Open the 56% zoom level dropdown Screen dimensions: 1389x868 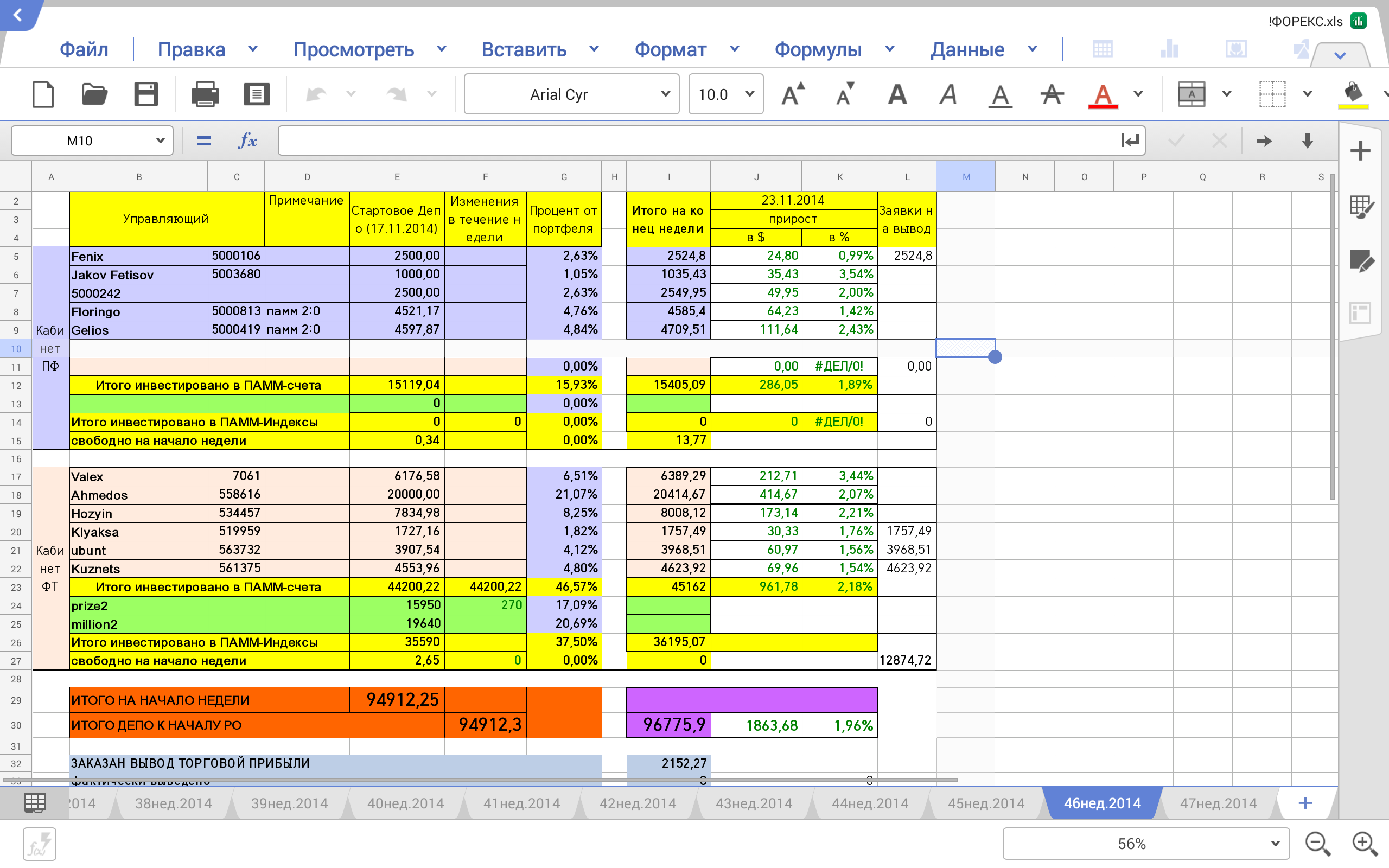pyautogui.click(x=1145, y=843)
